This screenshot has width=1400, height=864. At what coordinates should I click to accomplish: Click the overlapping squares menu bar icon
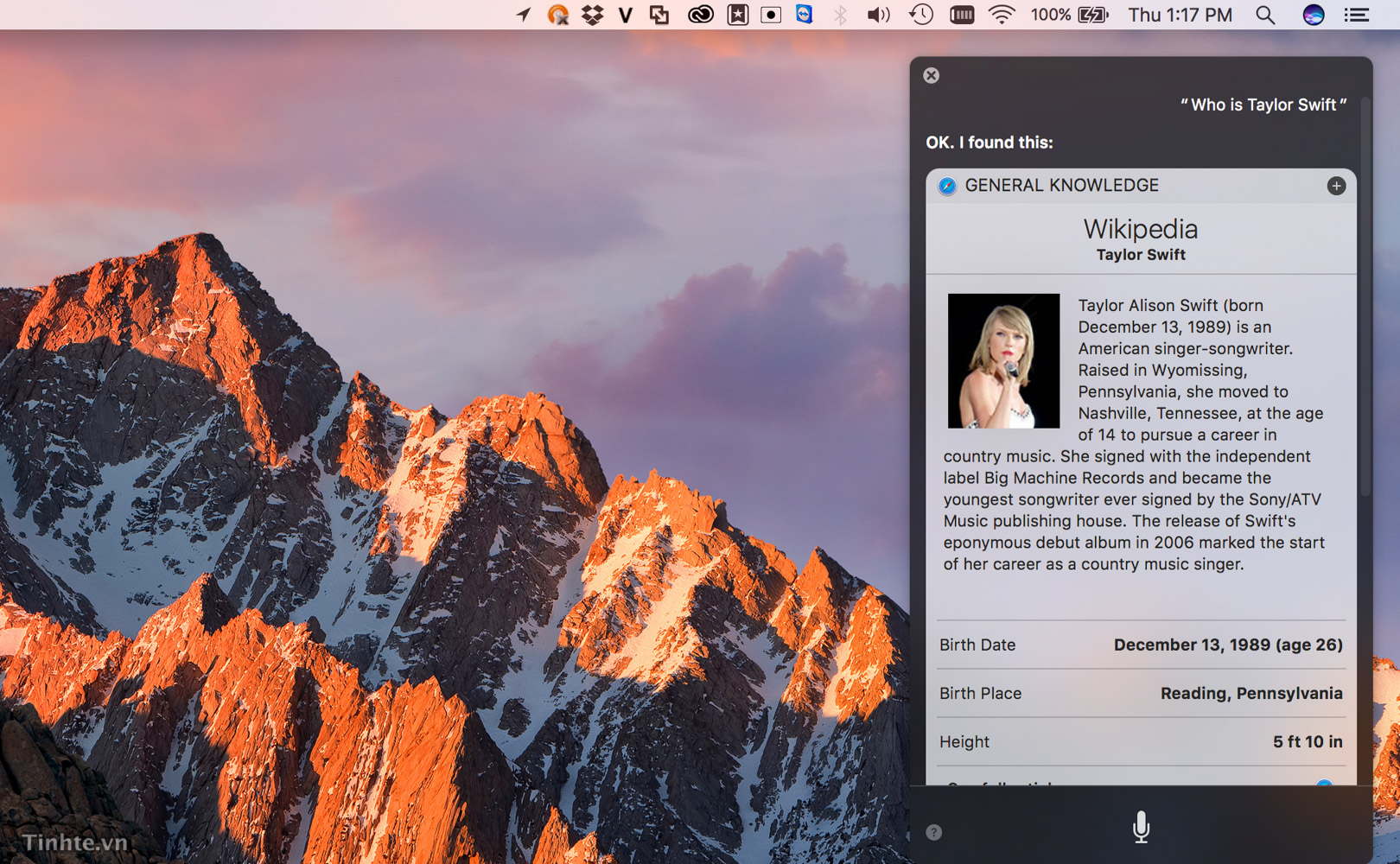point(659,15)
